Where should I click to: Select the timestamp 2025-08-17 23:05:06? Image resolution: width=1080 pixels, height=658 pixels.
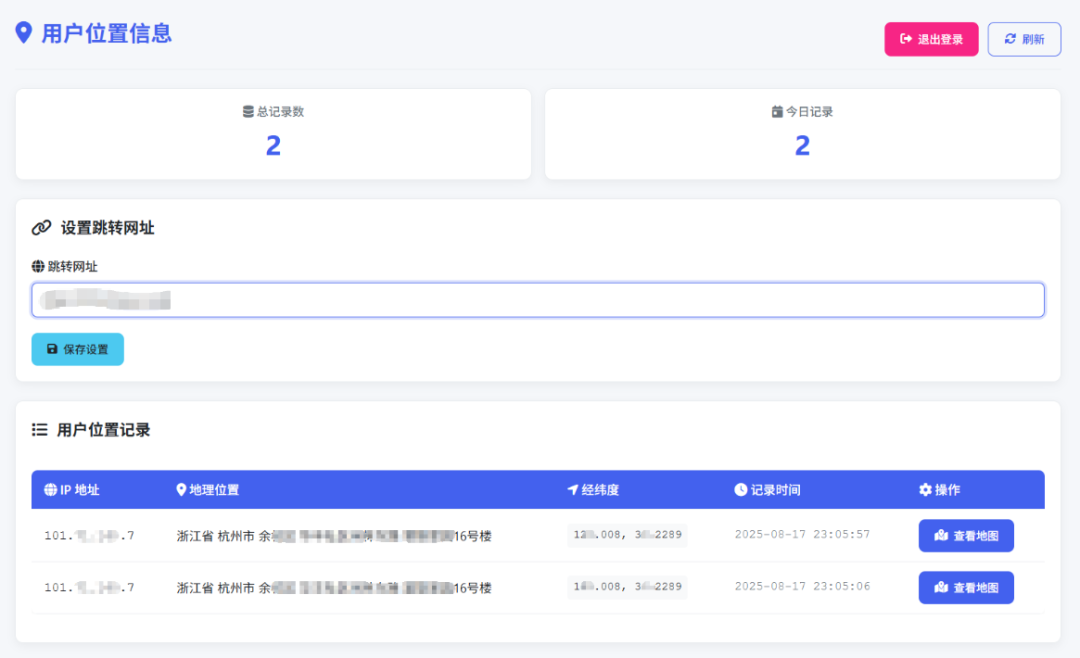click(802, 586)
